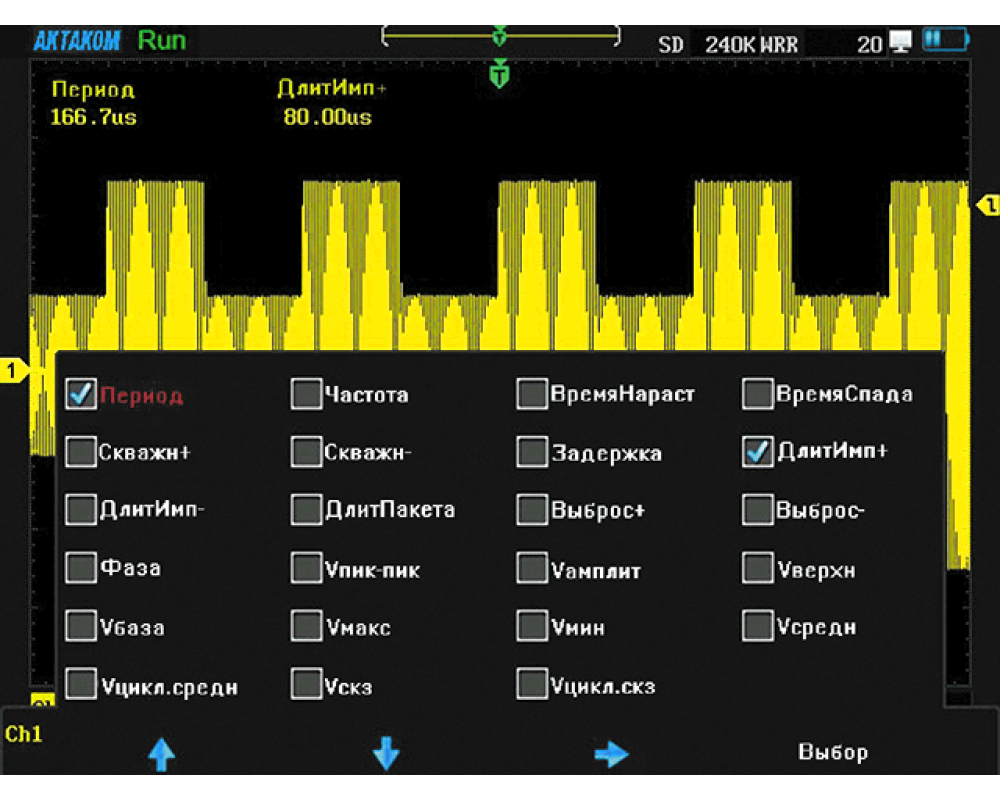1000x800 pixels.
Task: Click the trigger level marker on right edge
Action: click(987, 204)
